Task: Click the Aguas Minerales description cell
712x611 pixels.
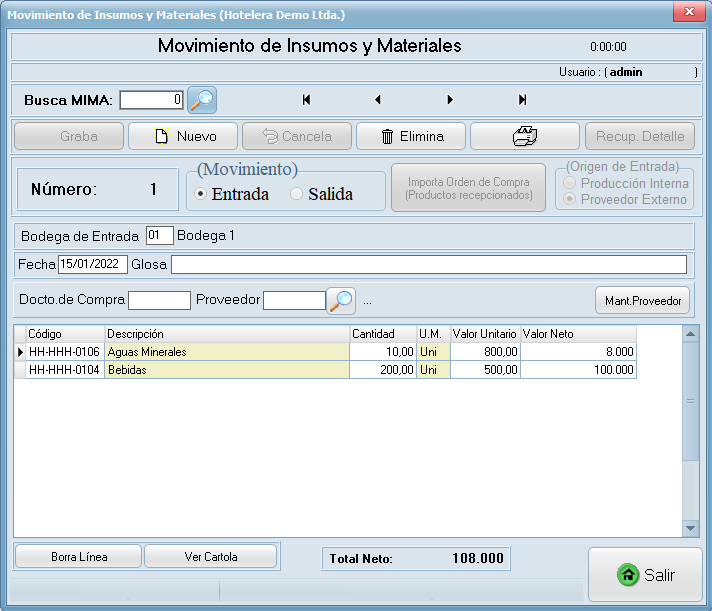Action: click(x=227, y=352)
